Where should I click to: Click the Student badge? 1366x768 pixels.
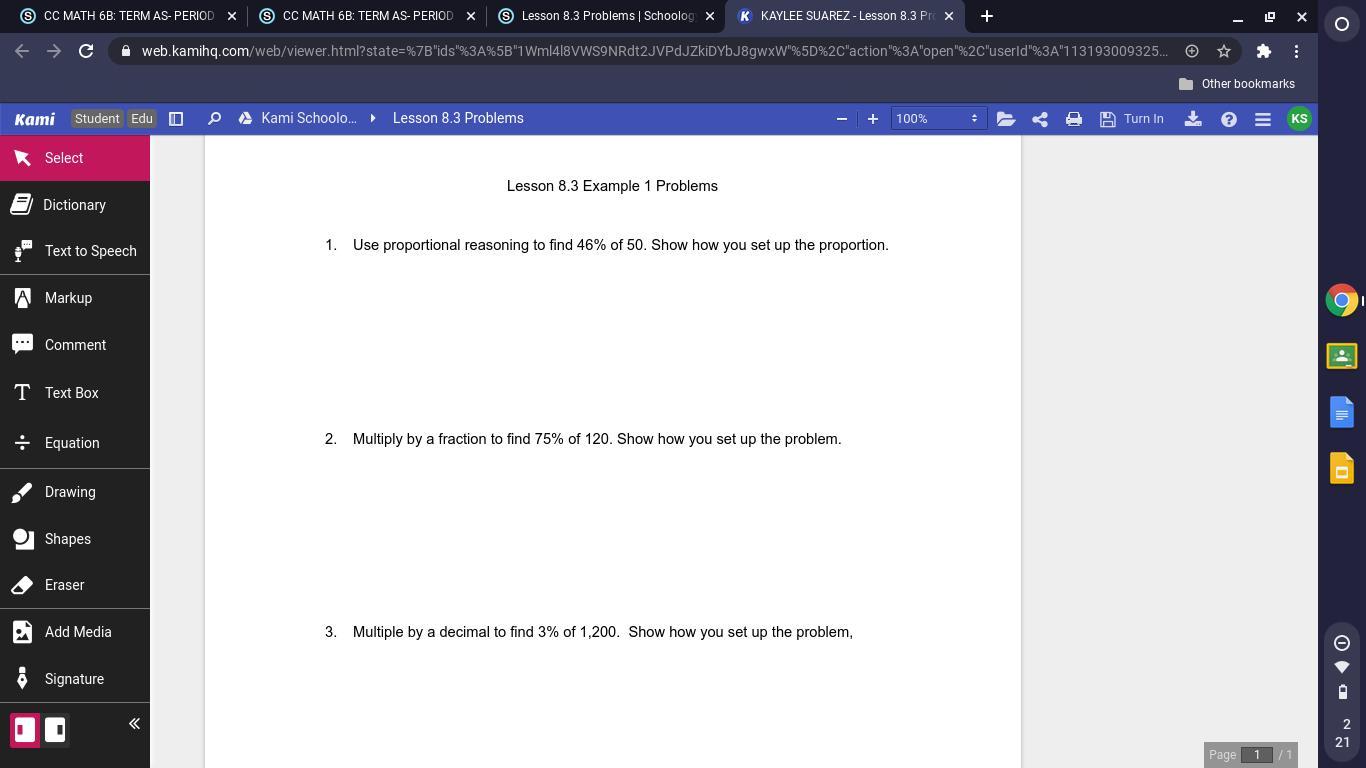pyautogui.click(x=97, y=119)
